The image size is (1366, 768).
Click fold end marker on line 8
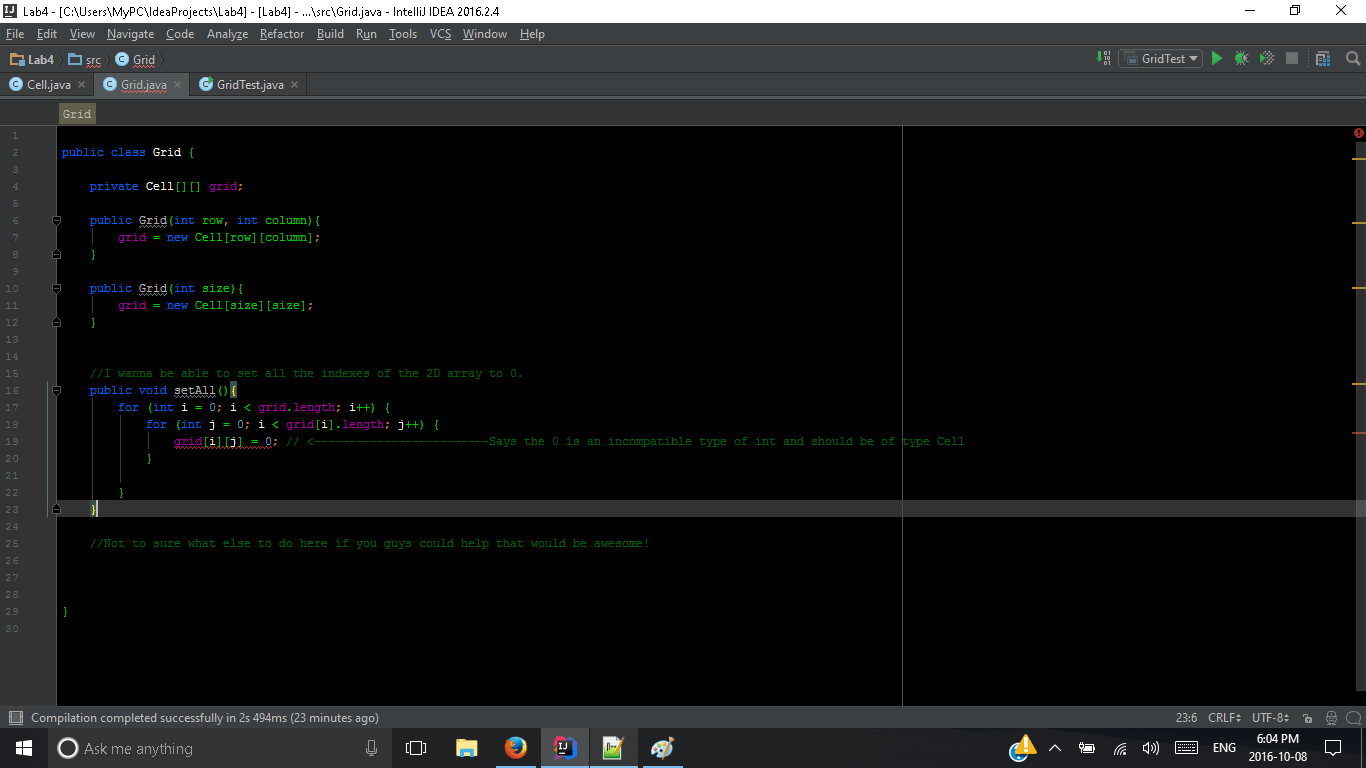[56, 254]
